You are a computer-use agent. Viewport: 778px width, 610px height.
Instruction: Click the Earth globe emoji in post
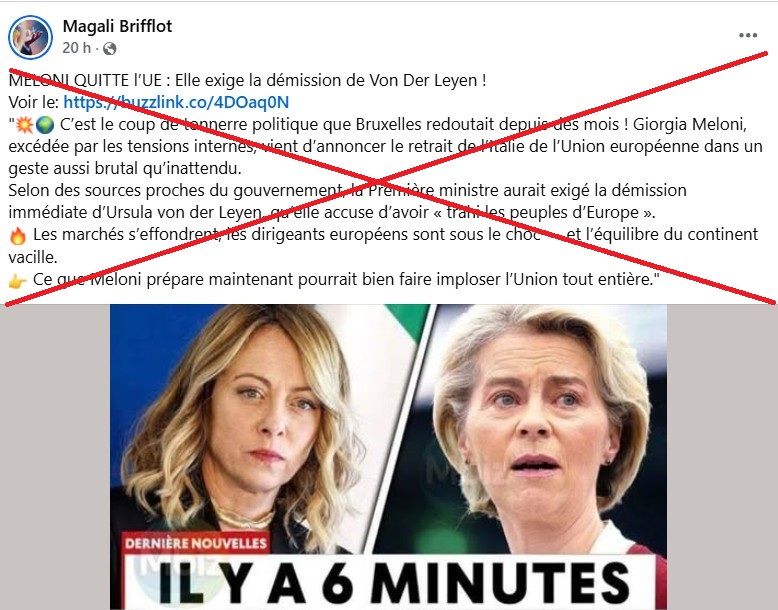(45, 125)
